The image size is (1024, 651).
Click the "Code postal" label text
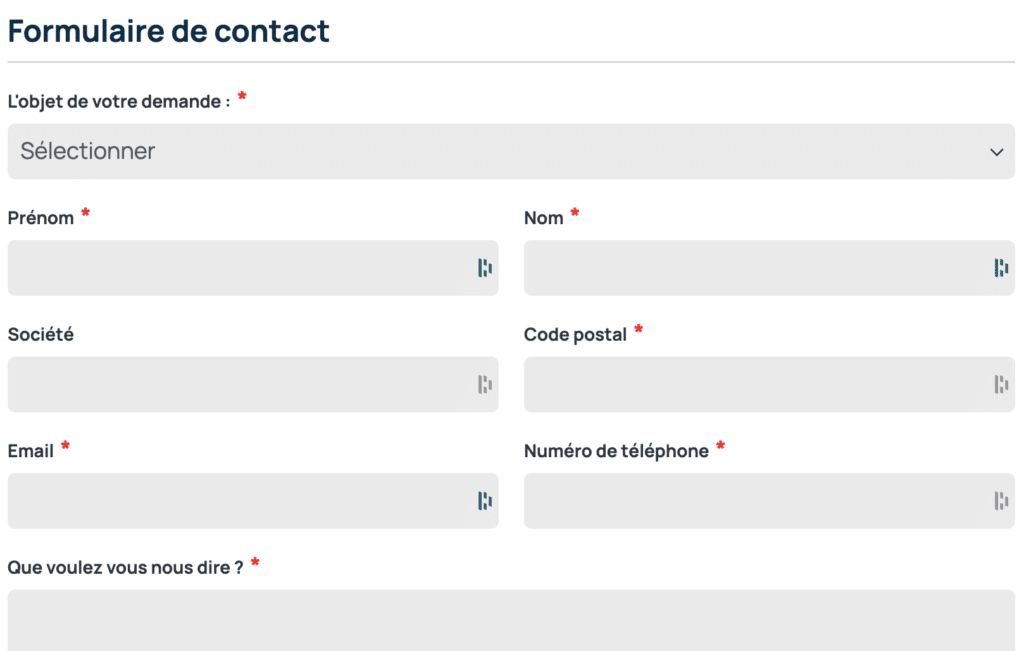click(575, 334)
